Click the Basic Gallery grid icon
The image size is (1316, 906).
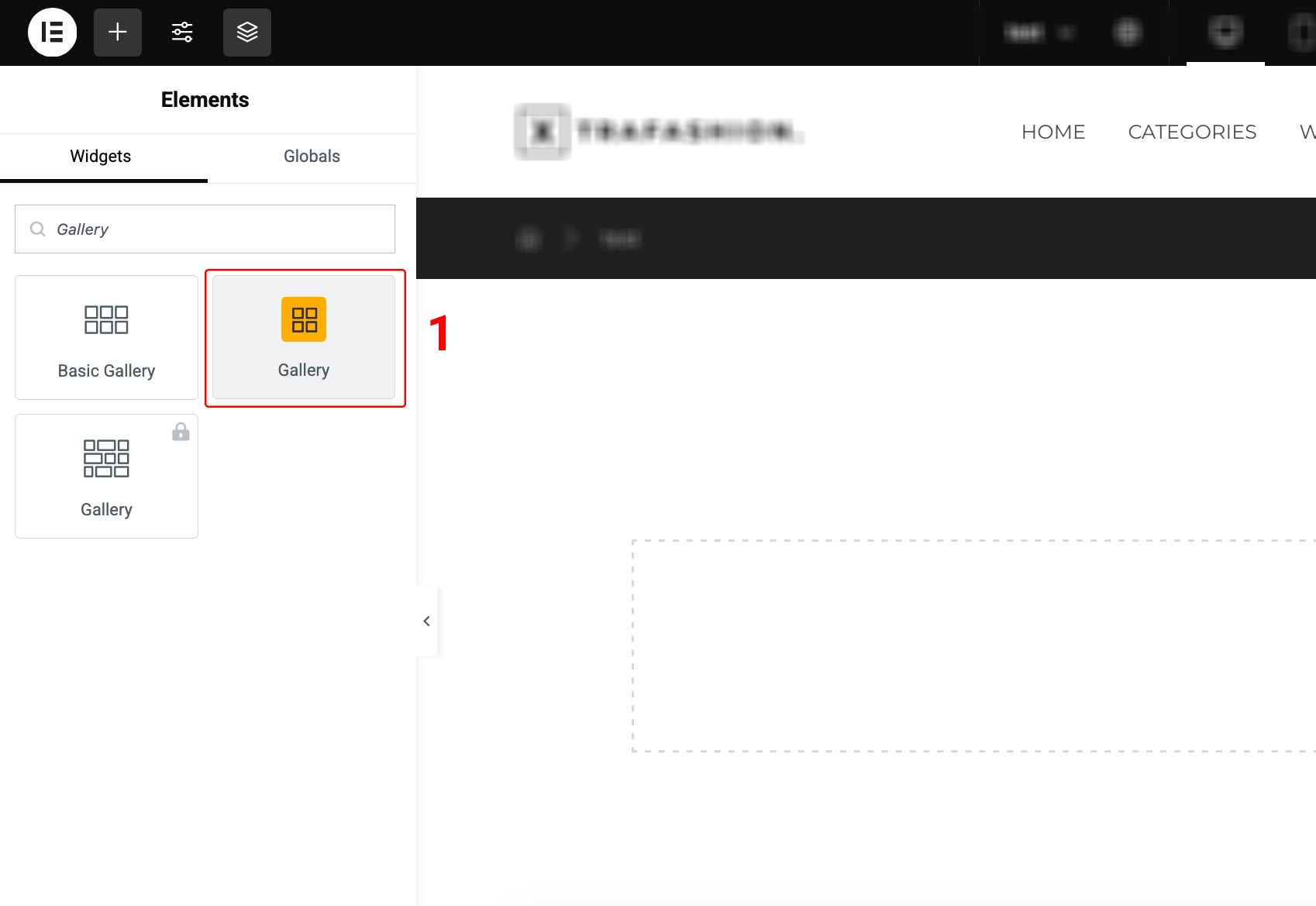tap(106, 319)
